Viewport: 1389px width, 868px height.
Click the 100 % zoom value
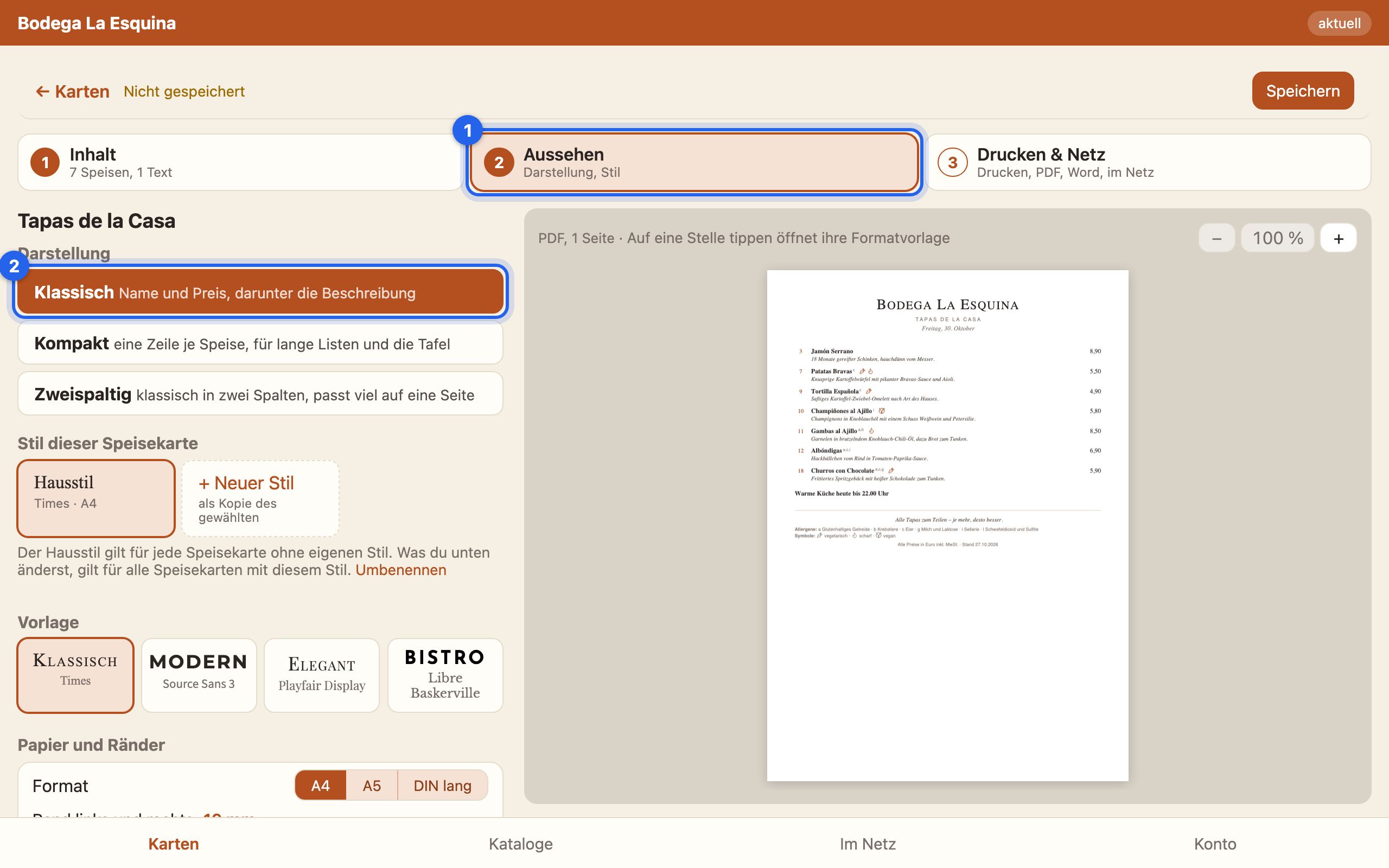[x=1278, y=238]
